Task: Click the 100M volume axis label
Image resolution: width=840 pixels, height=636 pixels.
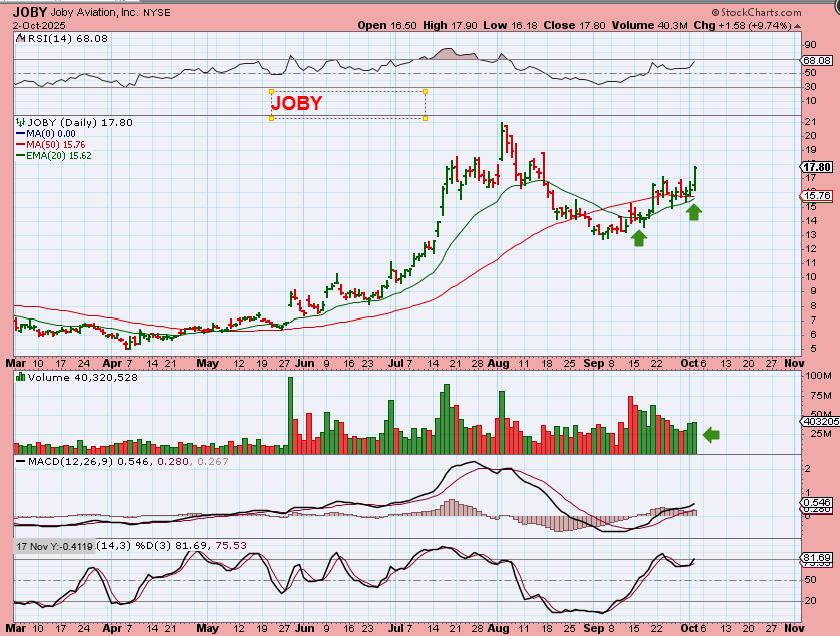Action: [819, 376]
